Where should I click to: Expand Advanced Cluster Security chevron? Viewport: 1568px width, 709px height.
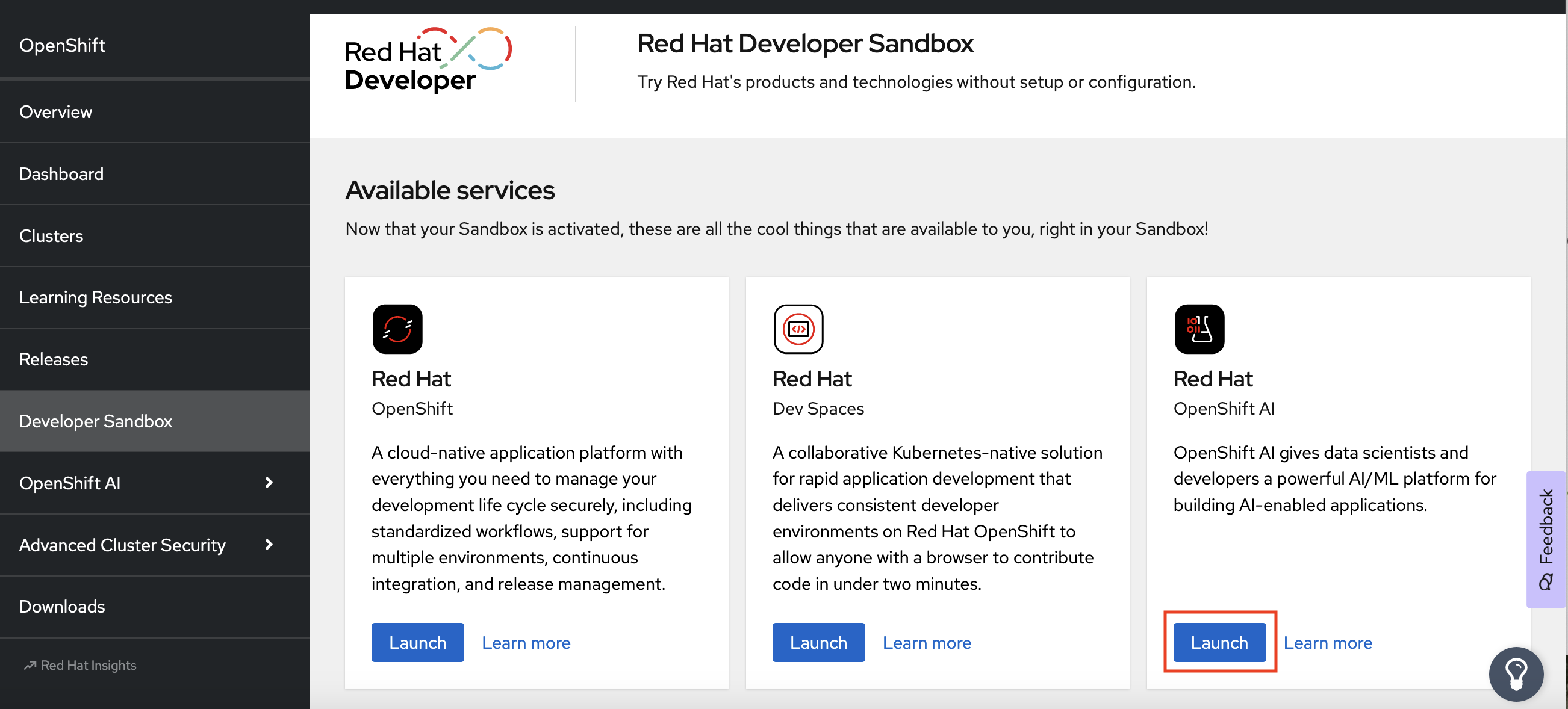point(269,545)
